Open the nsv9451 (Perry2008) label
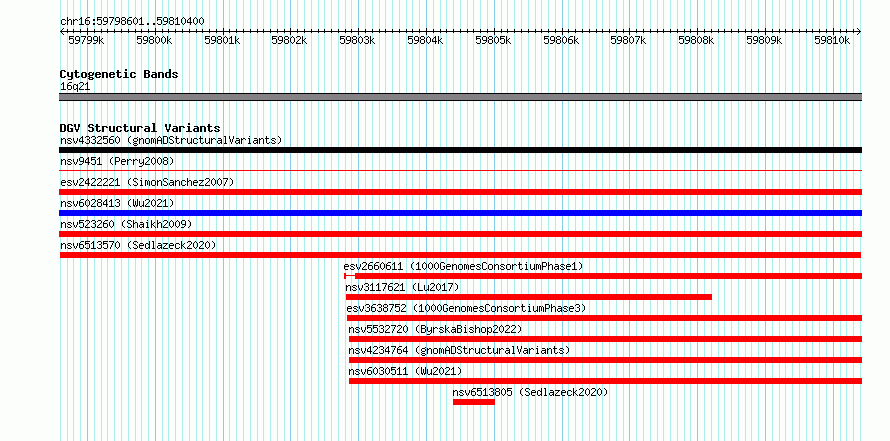The height and width of the screenshot is (441, 890). (x=117, y=161)
